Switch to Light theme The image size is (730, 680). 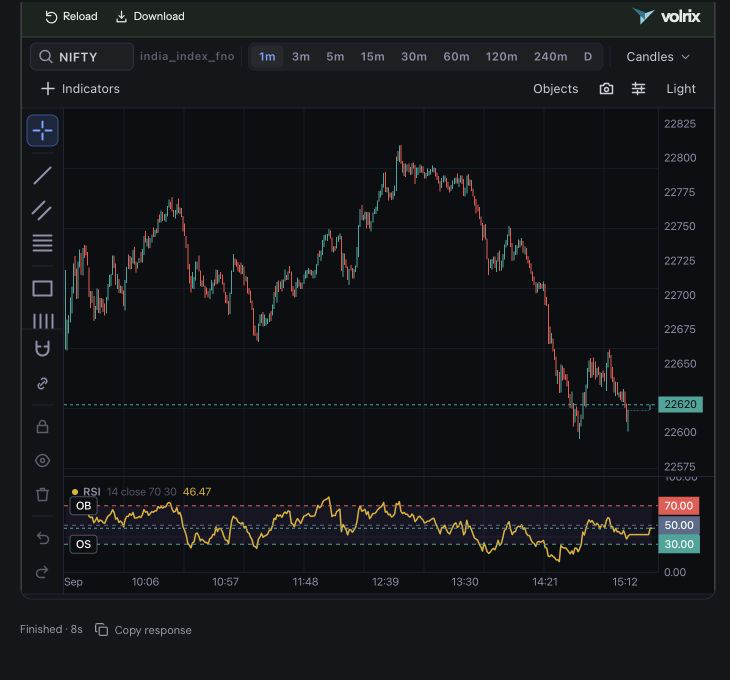[681, 89]
